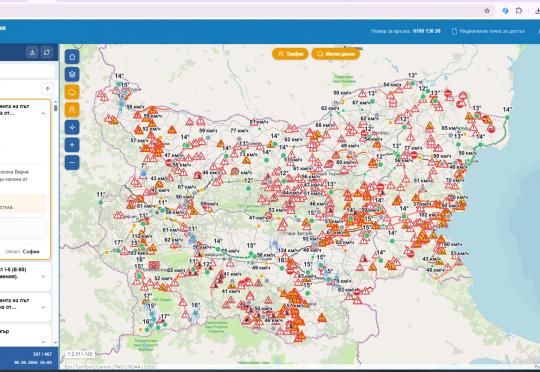Viewport: 540px width, 372px height.
Task: Click the 112 км/ч speed label on the map
Action: click(142, 236)
